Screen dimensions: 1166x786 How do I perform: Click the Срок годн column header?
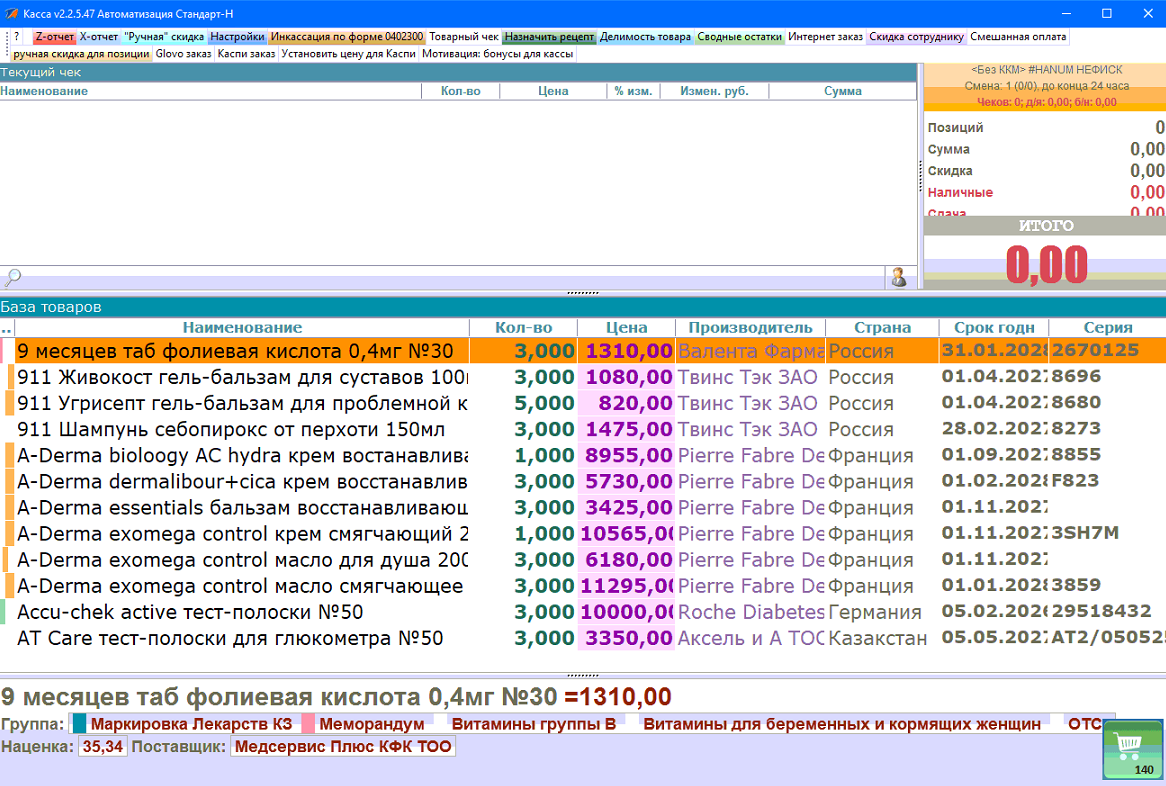pos(994,327)
